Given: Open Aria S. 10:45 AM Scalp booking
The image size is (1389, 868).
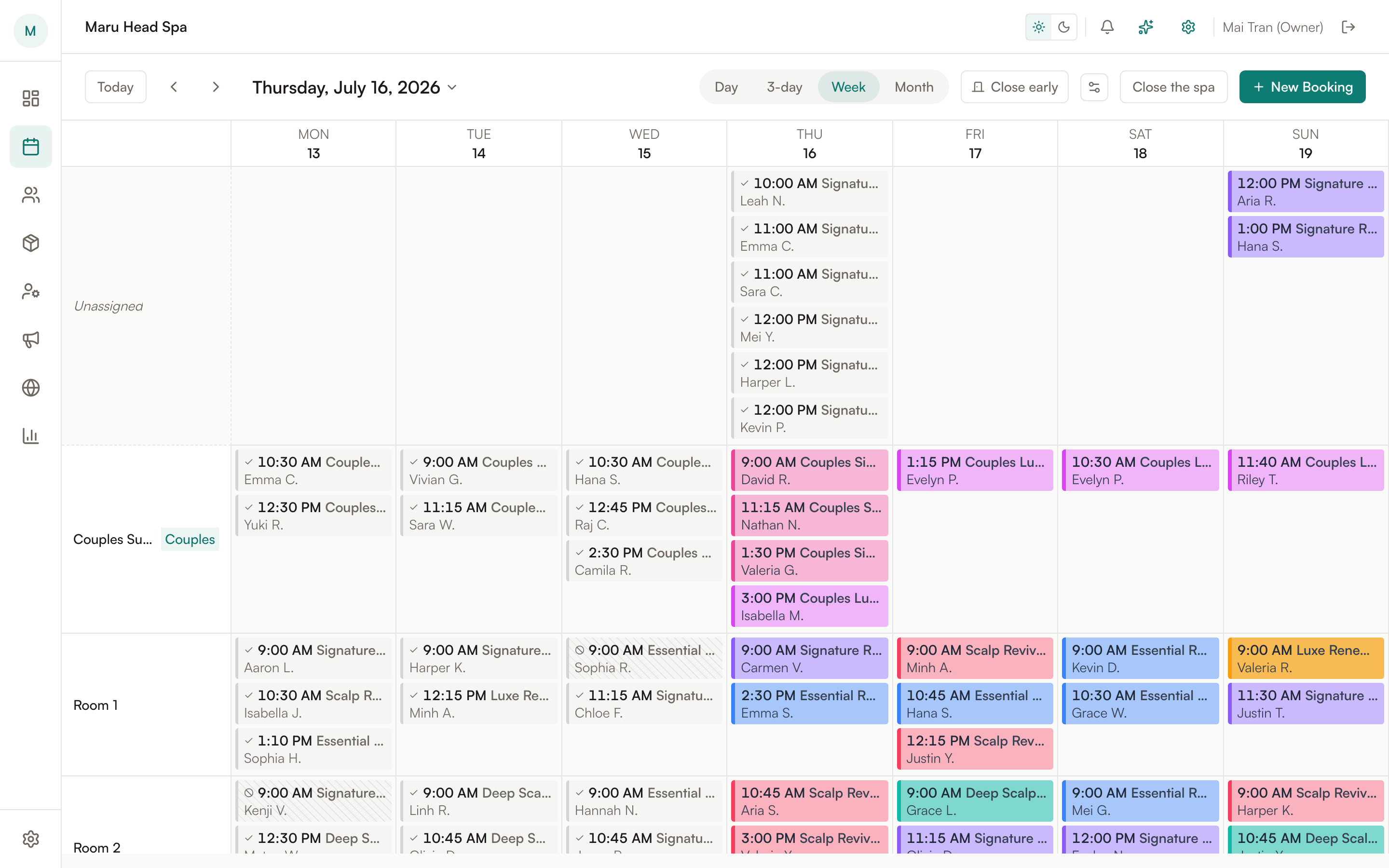Looking at the screenshot, I should coord(809,801).
